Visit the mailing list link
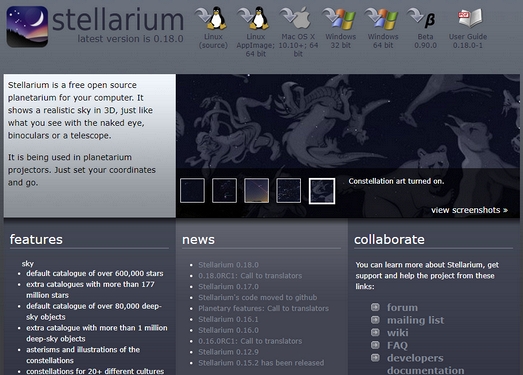 [x=416, y=320]
